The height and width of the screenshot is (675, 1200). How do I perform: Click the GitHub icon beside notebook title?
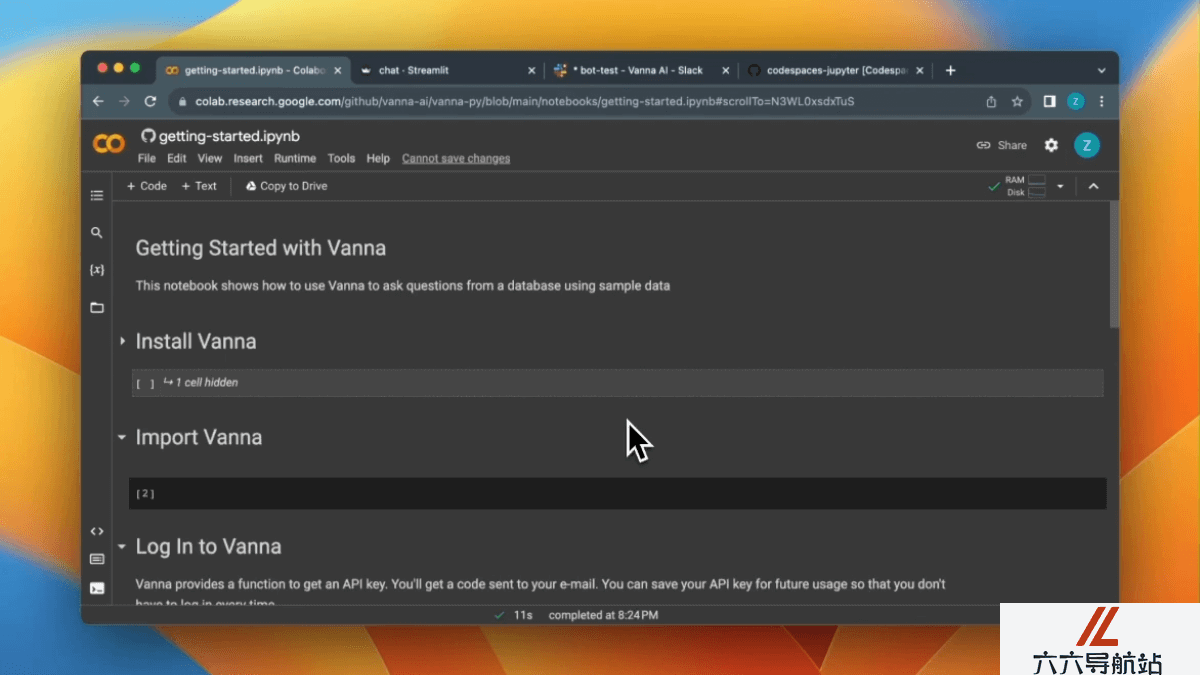(148, 136)
